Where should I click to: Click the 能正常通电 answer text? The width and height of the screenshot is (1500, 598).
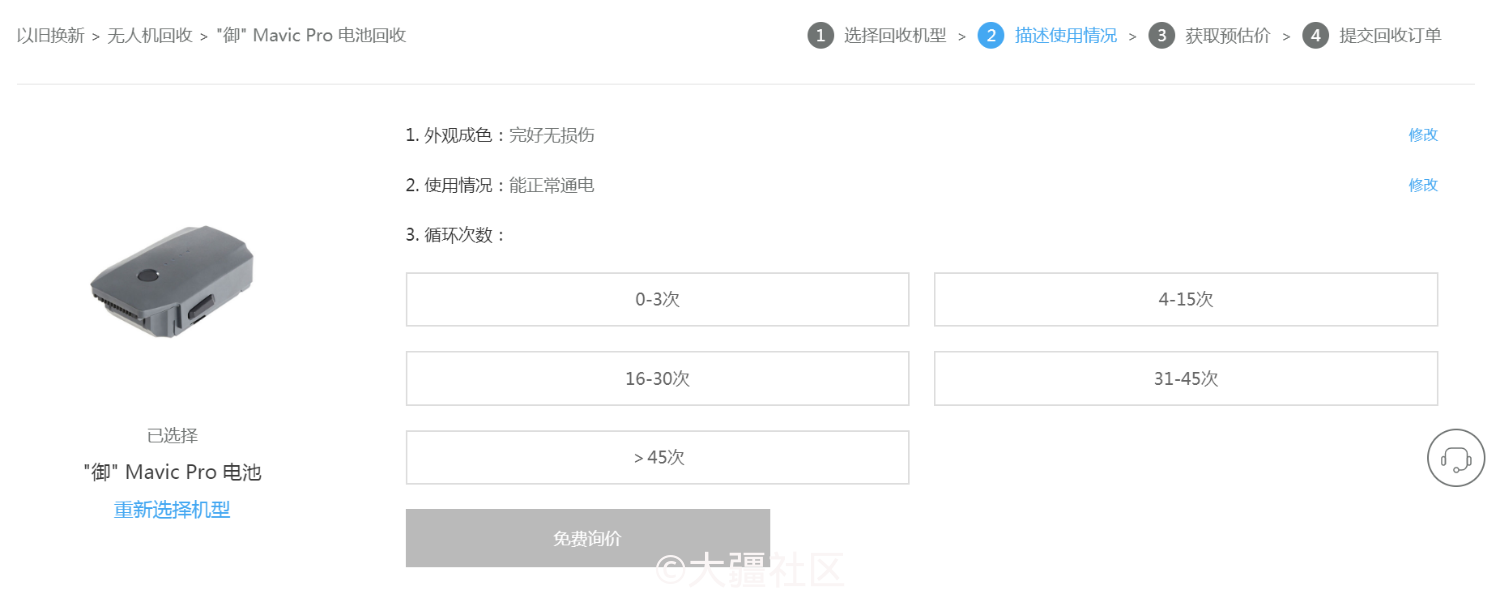pos(552,185)
